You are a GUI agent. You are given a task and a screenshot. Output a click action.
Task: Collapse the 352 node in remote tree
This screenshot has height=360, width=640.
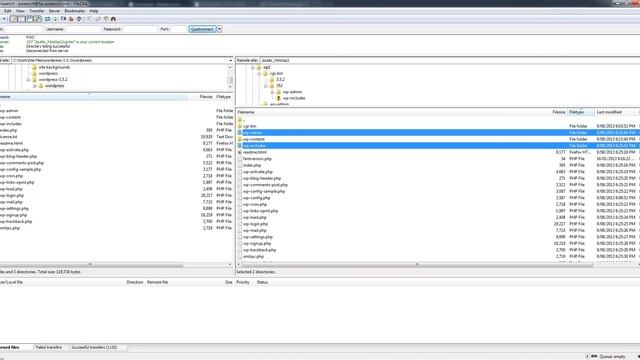[266, 86]
